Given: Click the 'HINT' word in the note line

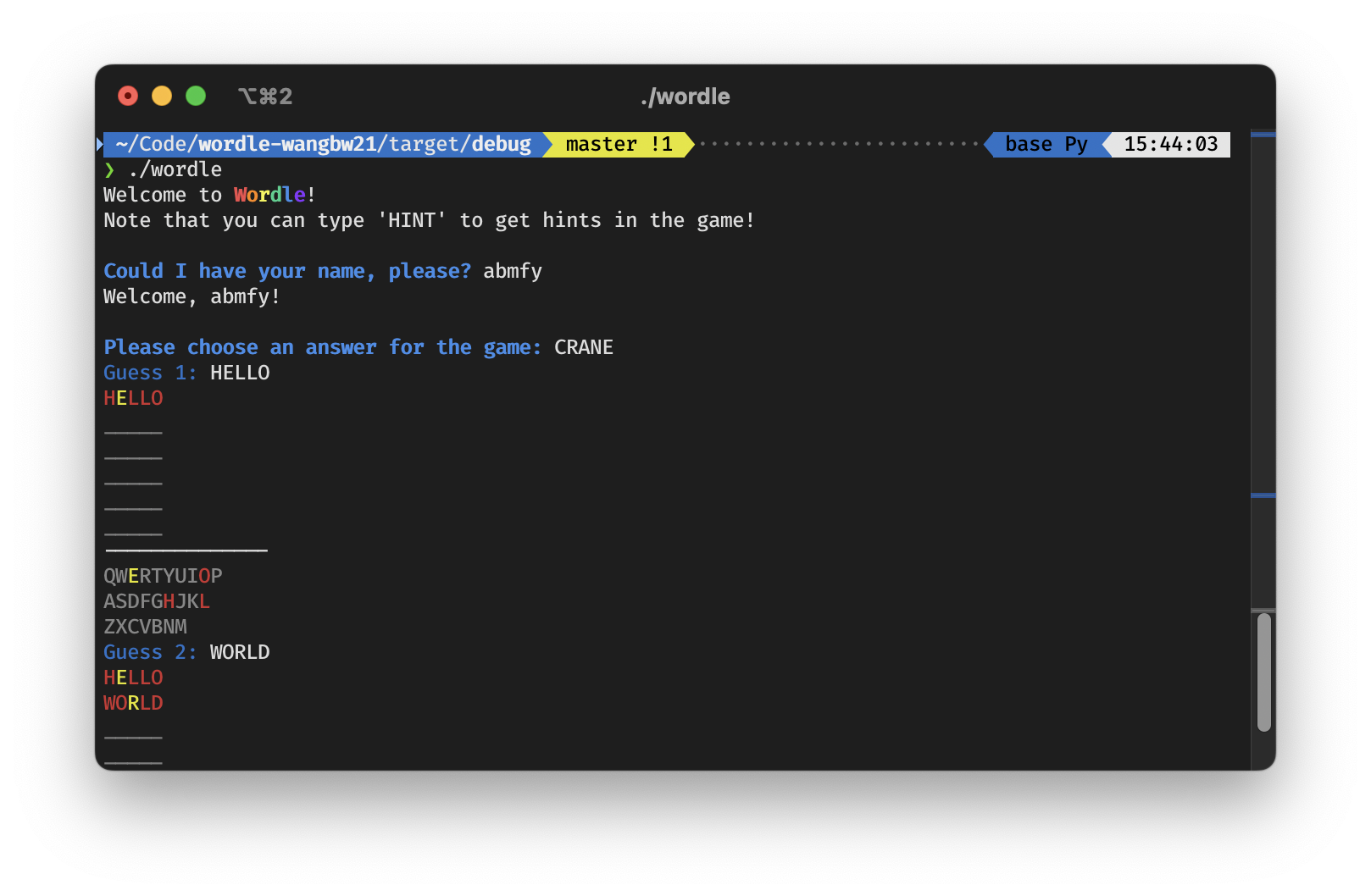Looking at the screenshot, I should [412, 220].
